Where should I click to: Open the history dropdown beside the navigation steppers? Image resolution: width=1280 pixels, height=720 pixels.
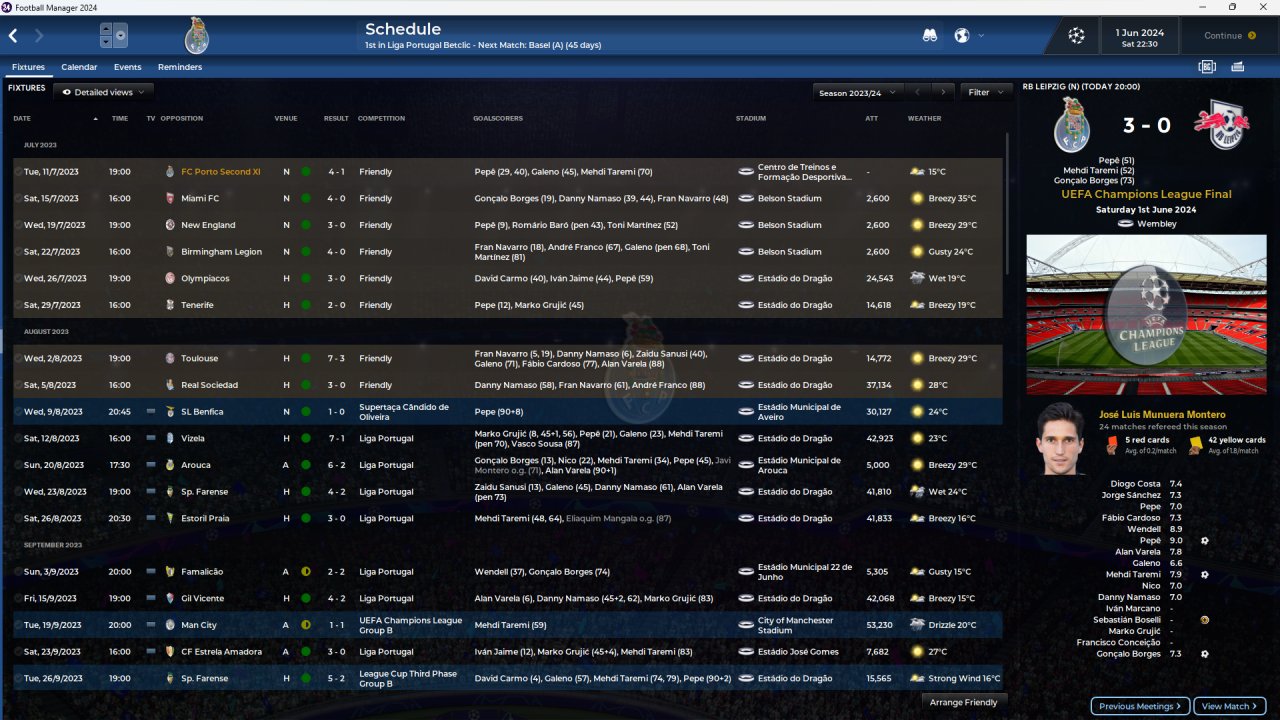(121, 36)
